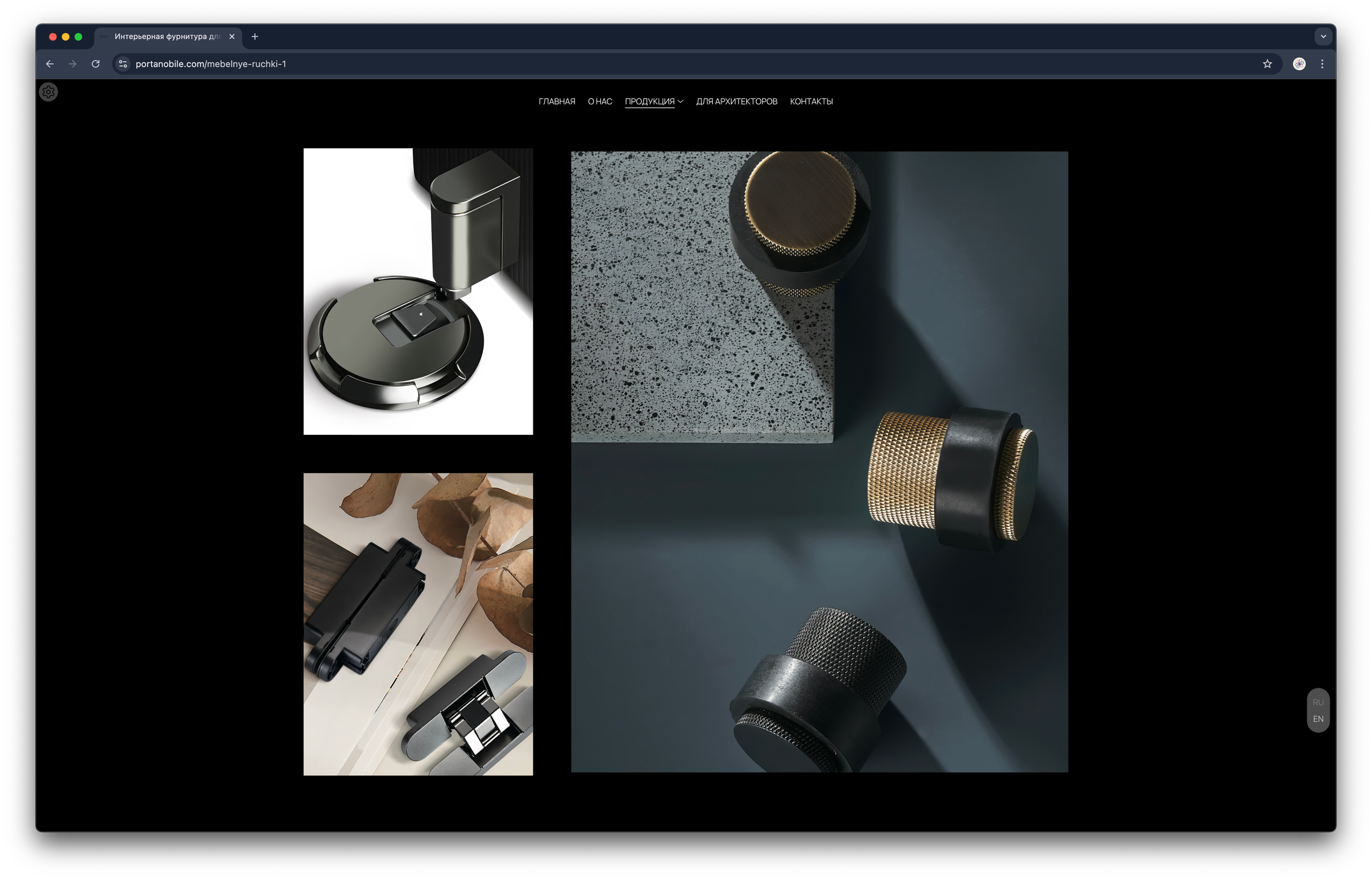Click the О НАС link
Viewport: 1372px width, 879px height.
pyautogui.click(x=600, y=102)
